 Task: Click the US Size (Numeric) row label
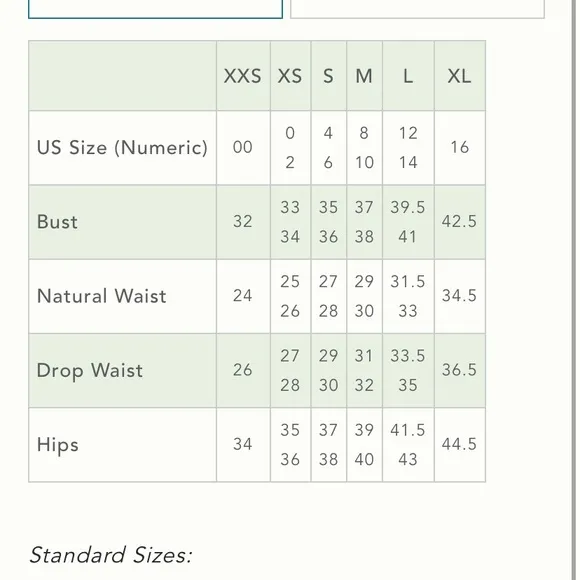(122, 148)
